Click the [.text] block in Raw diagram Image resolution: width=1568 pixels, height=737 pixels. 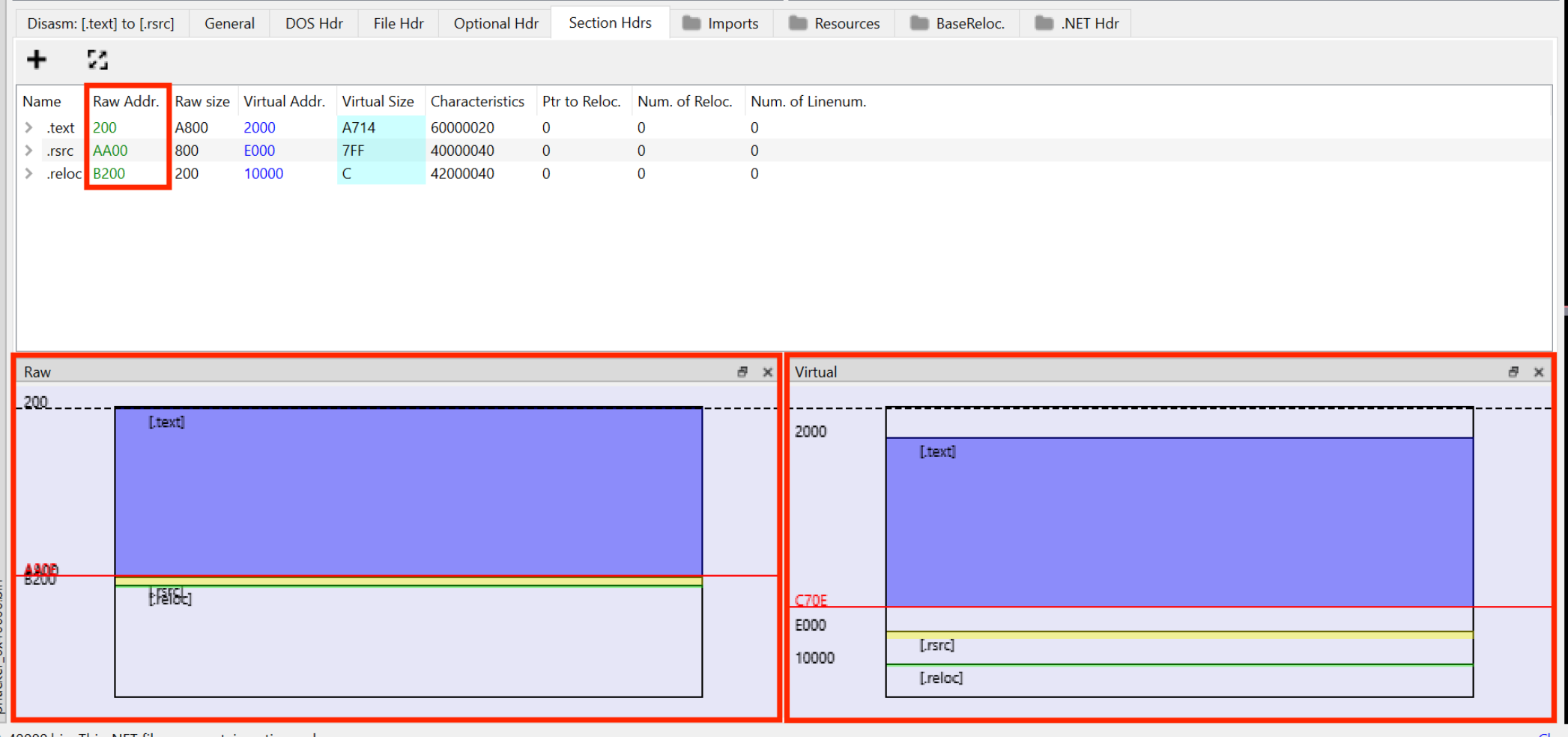pyautogui.click(x=408, y=492)
